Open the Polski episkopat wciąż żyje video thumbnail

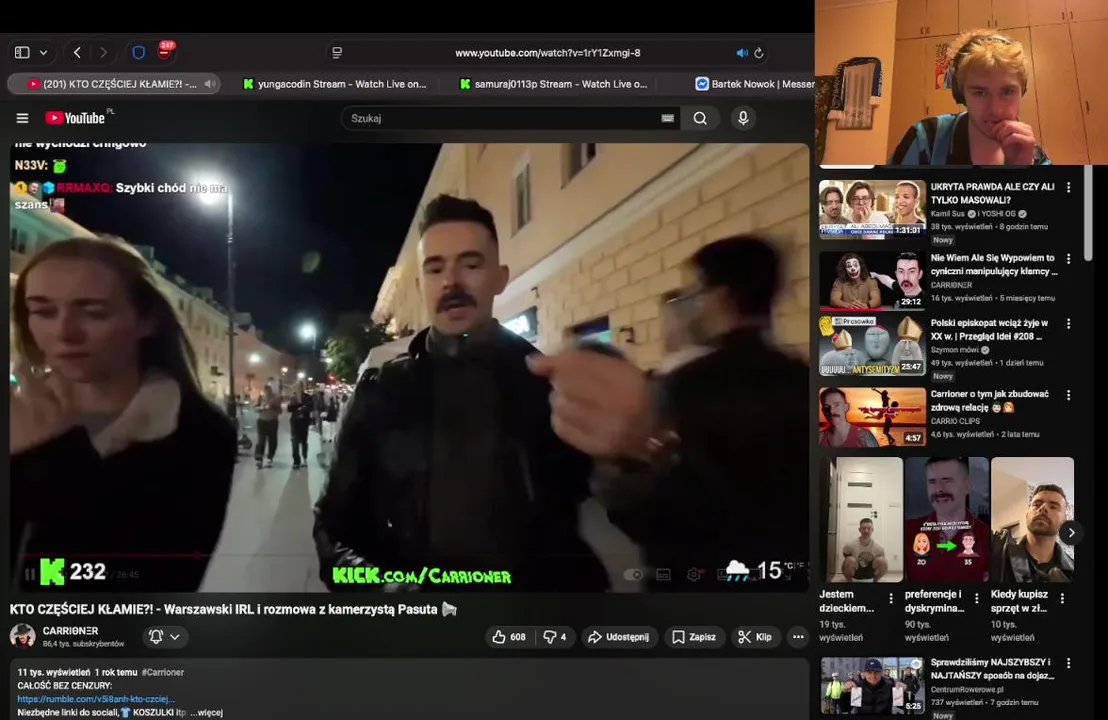tap(872, 346)
